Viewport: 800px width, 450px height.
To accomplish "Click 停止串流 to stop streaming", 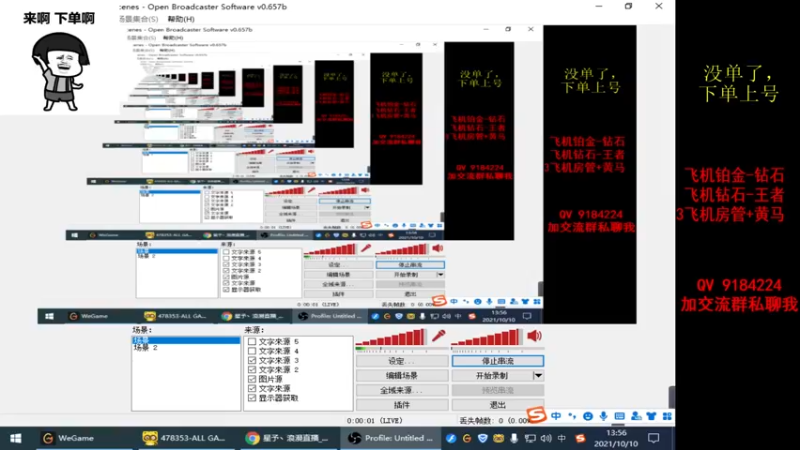I will [x=497, y=361].
